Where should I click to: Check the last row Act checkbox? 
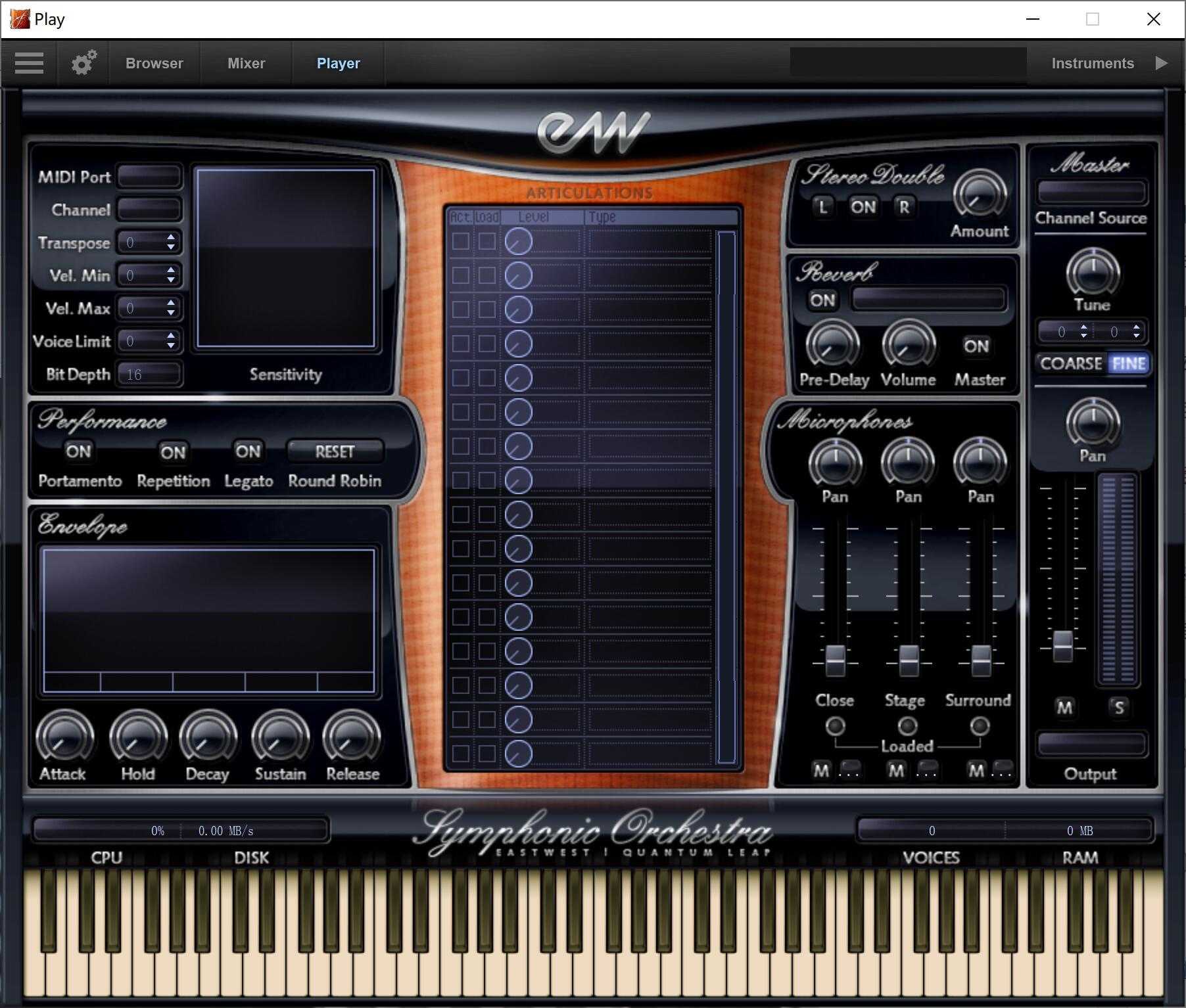[461, 754]
